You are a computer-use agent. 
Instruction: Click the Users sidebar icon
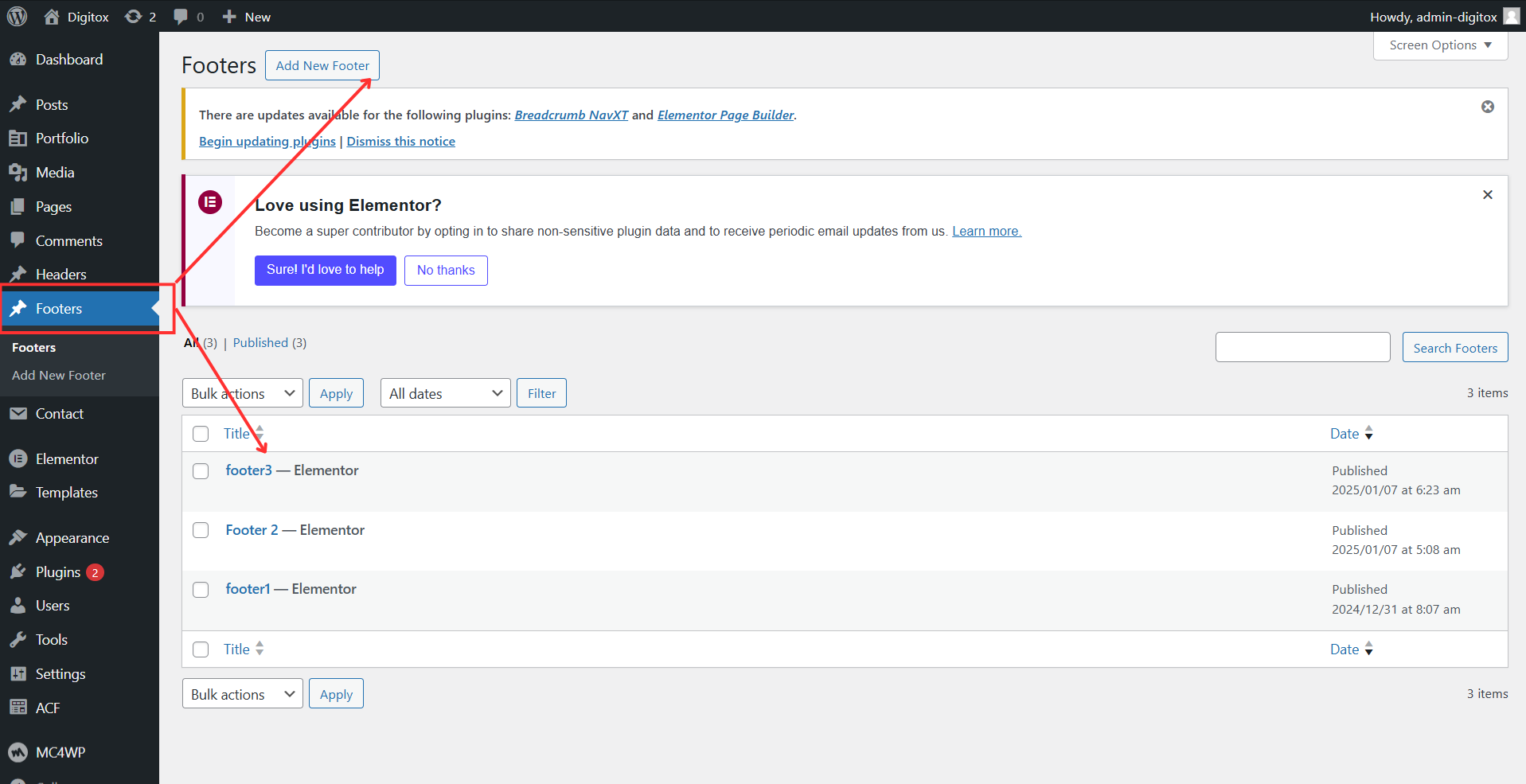pyautogui.click(x=18, y=606)
